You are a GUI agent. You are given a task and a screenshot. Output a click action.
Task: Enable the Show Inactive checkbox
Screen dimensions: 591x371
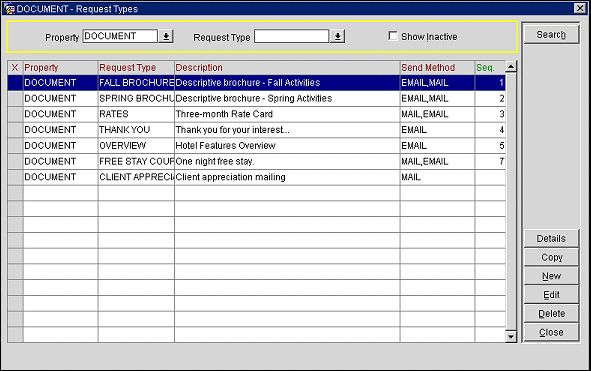click(x=393, y=36)
